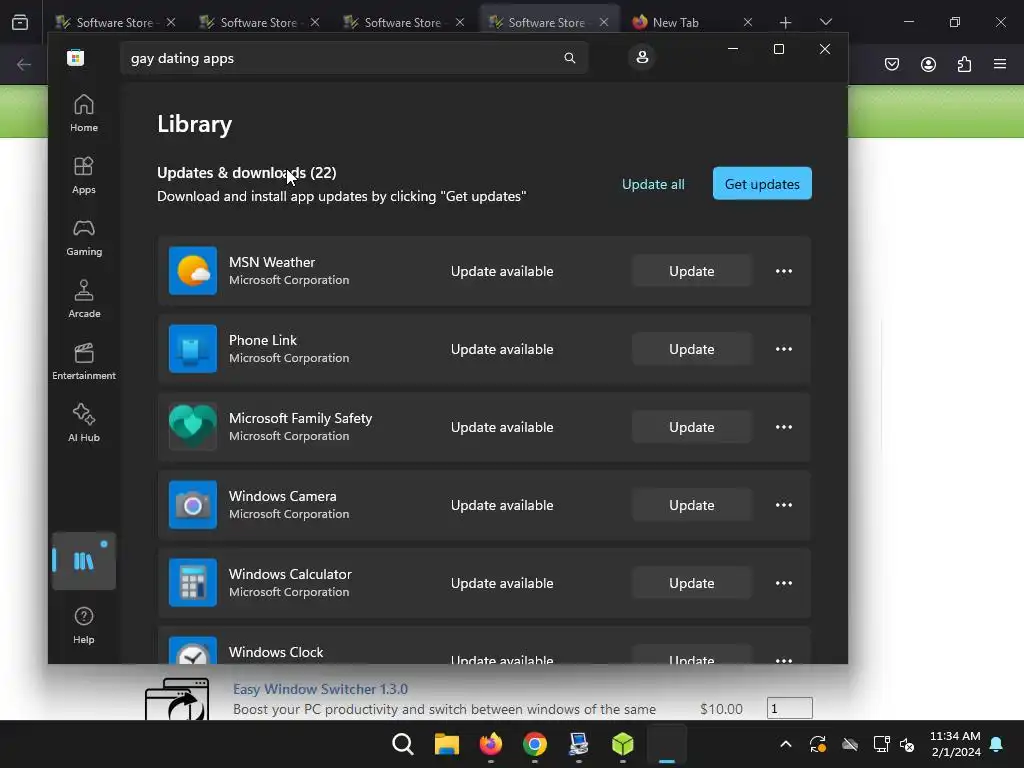Open the Pocket save icon in Firefox toolbar
This screenshot has height=768, width=1024.
(x=891, y=64)
